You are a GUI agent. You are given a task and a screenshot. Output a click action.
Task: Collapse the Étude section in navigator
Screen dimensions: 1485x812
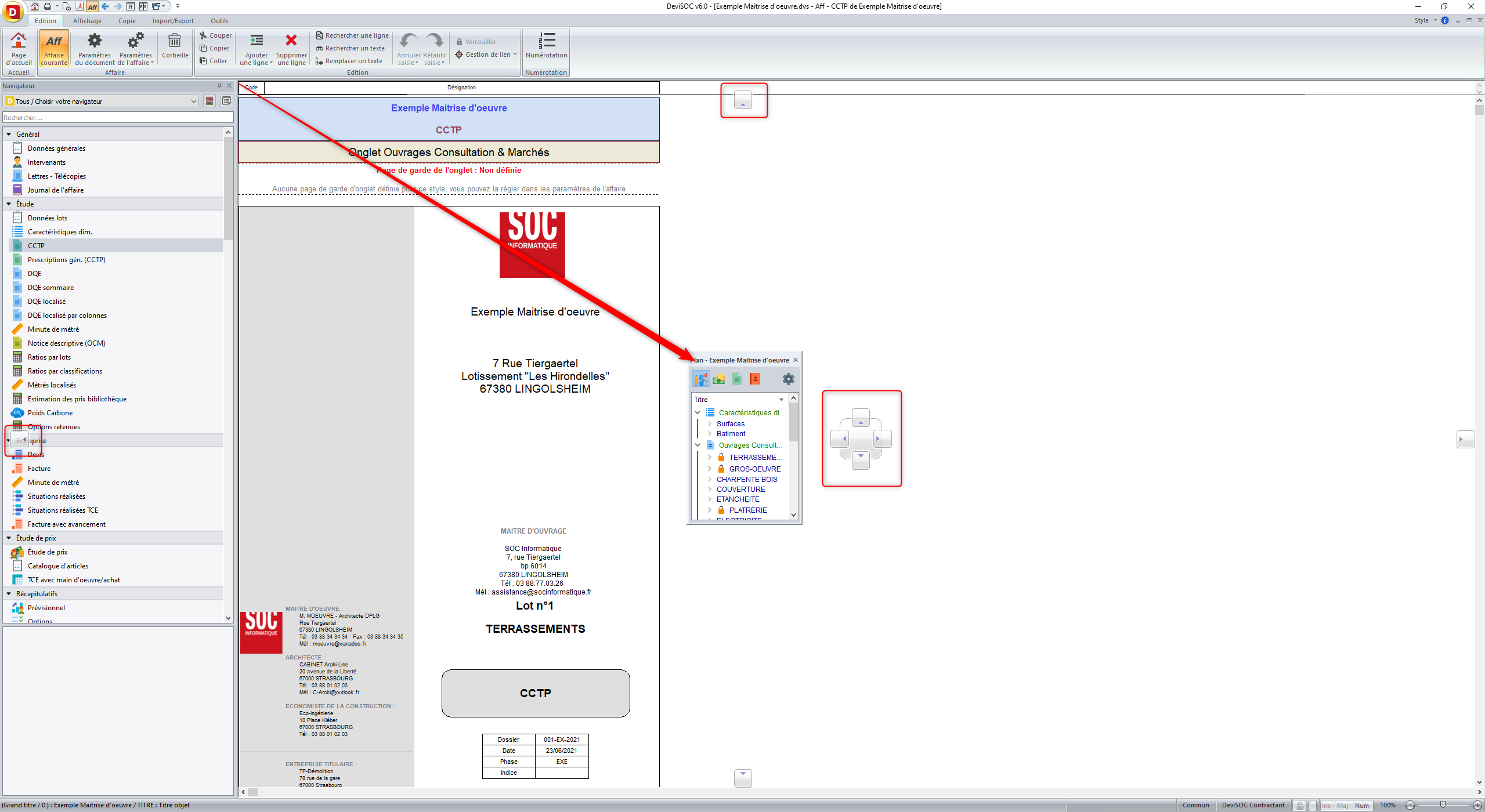pos(9,204)
